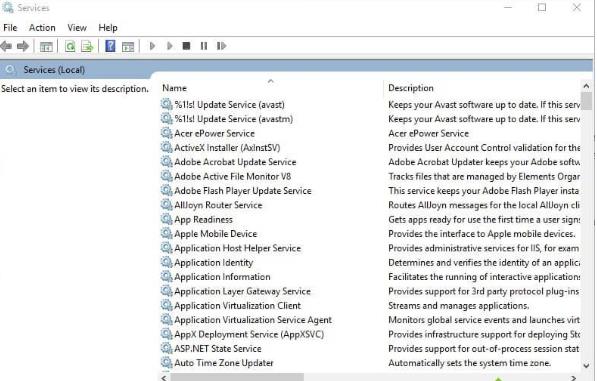Select Adobe Flash Player Update Service
This screenshot has width=597, height=381.
click(x=243, y=191)
